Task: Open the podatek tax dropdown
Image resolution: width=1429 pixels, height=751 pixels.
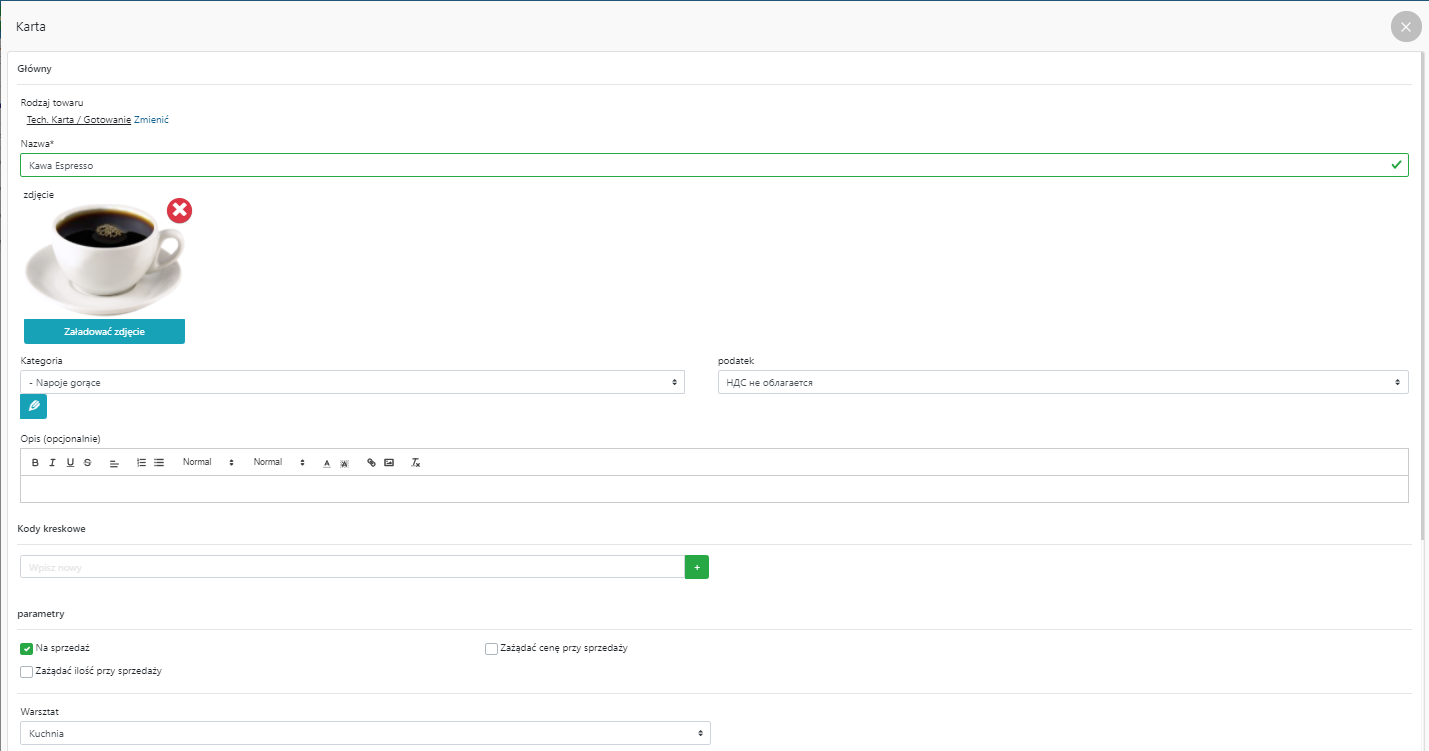Action: pyautogui.click(x=1062, y=382)
